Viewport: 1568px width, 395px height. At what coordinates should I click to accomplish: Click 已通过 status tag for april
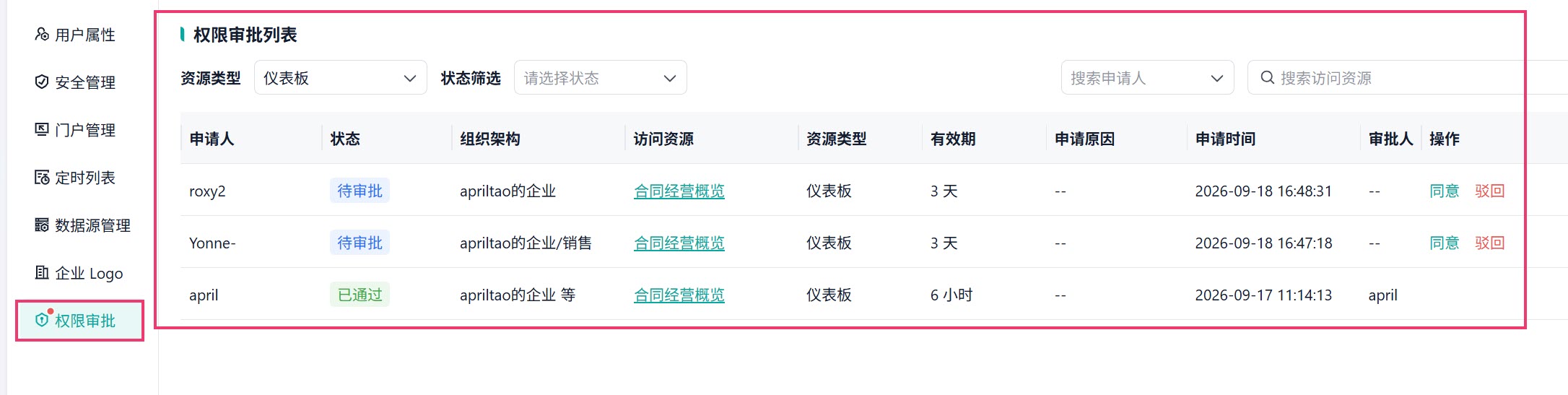pyautogui.click(x=360, y=295)
